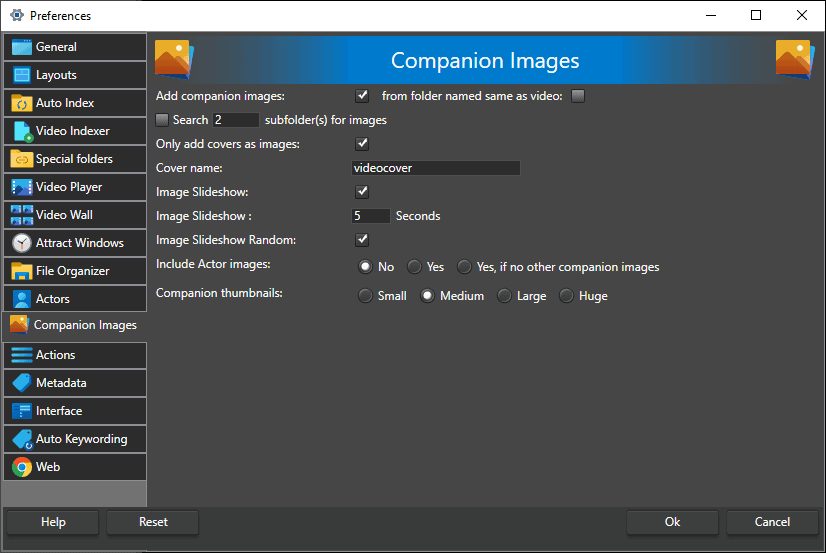Switch to Video Wall preferences
826x553 pixels.
[x=75, y=215]
